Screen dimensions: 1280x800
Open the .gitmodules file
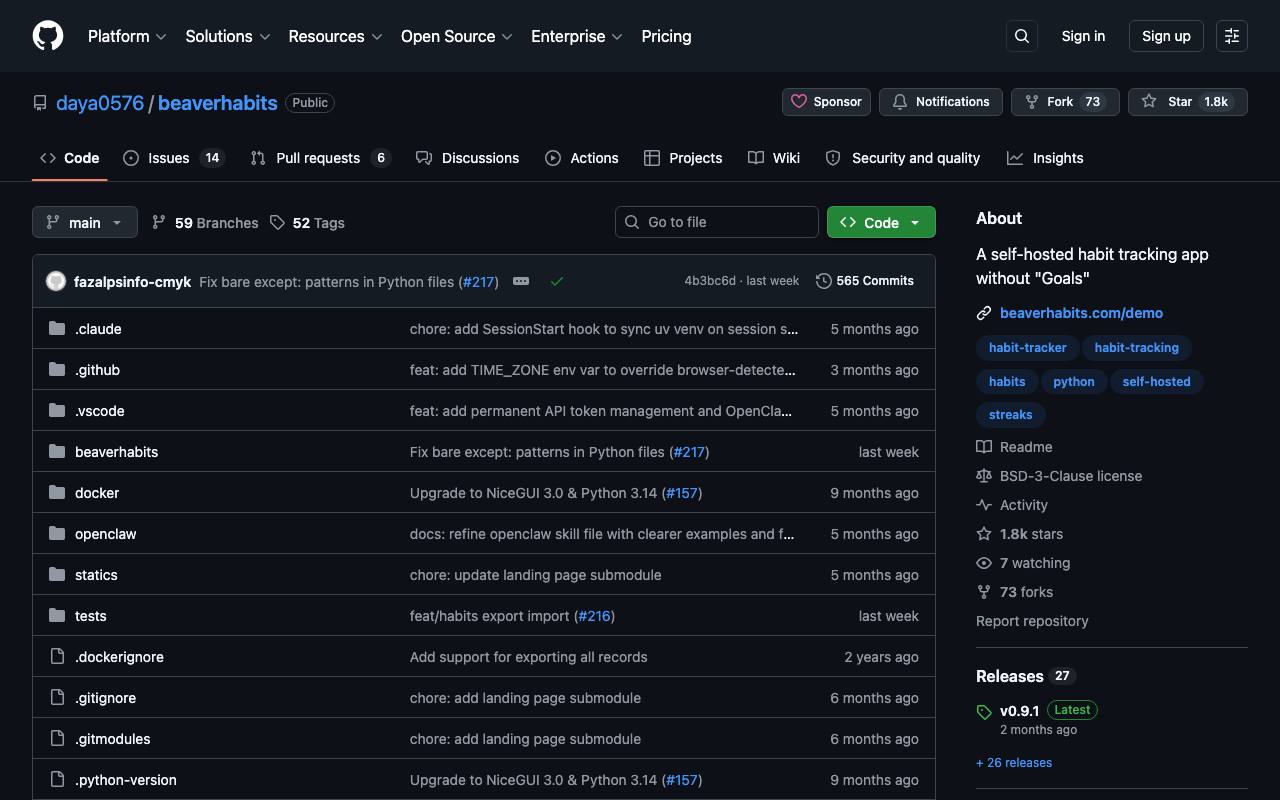(112, 739)
